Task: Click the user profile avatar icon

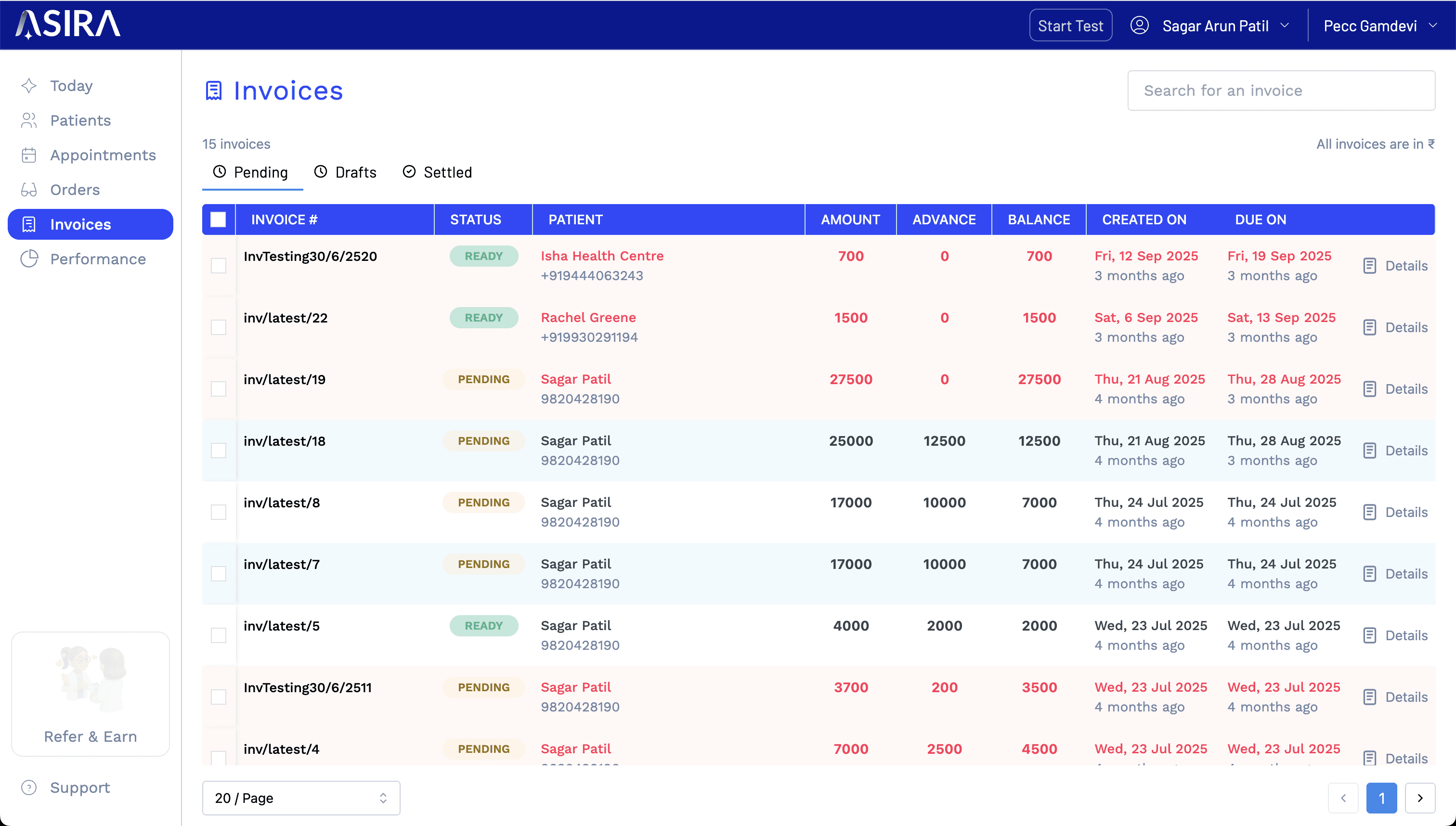Action: tap(1139, 26)
